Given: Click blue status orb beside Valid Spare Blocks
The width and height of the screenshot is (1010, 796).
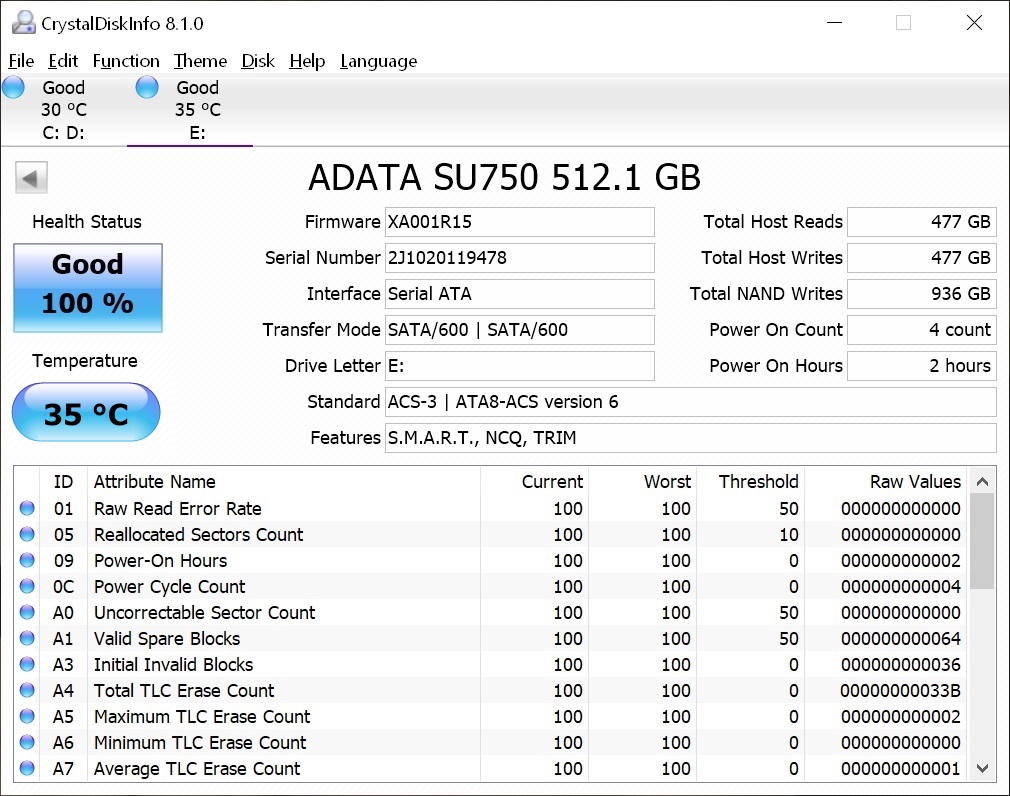Looking at the screenshot, I should (27, 639).
